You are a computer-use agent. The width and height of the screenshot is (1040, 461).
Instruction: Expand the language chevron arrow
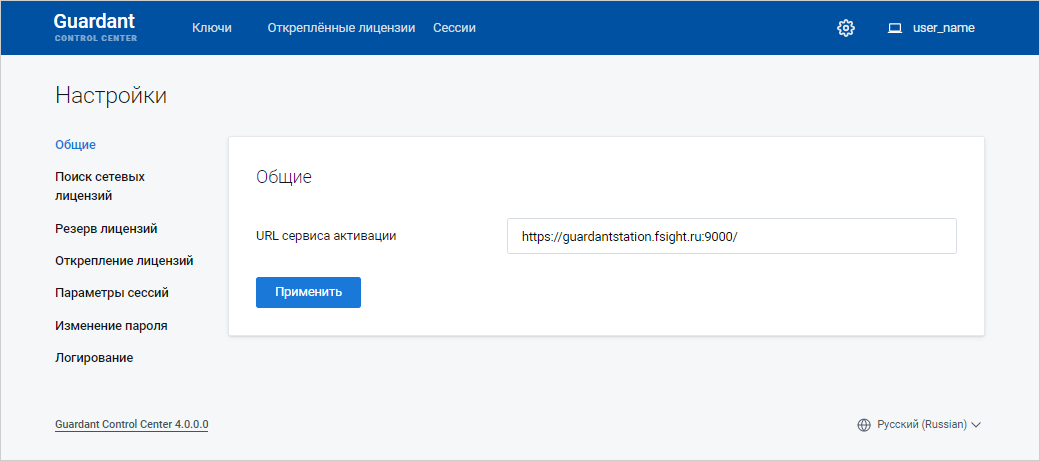(977, 425)
